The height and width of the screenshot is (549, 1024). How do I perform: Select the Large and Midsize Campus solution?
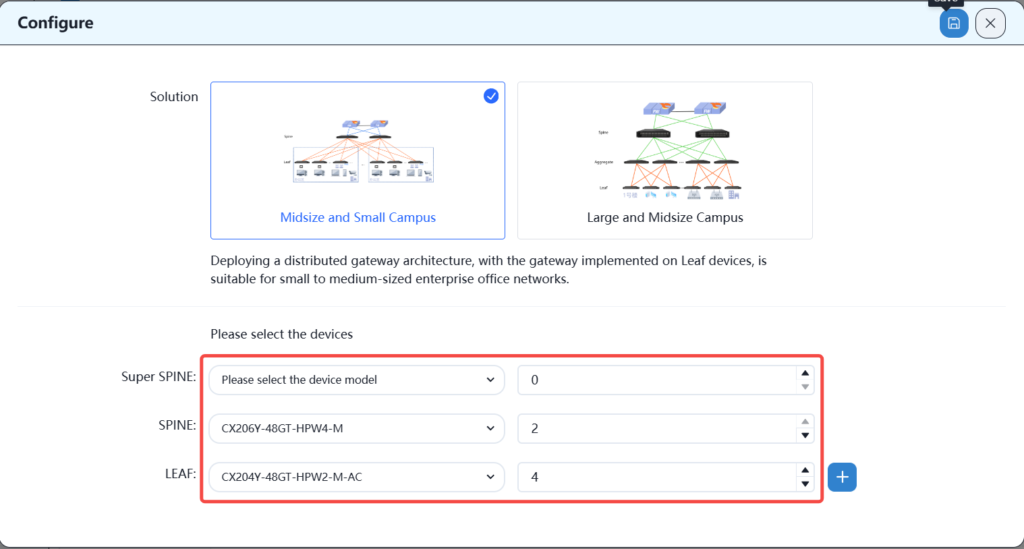click(x=664, y=217)
